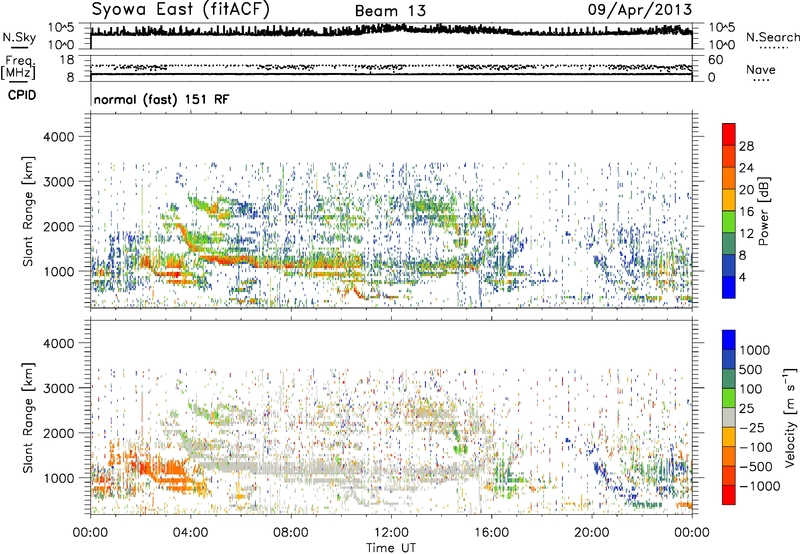This screenshot has width=800, height=554.
Task: Click the 'N.Search' legend label
Action: pyautogui.click(x=772, y=37)
